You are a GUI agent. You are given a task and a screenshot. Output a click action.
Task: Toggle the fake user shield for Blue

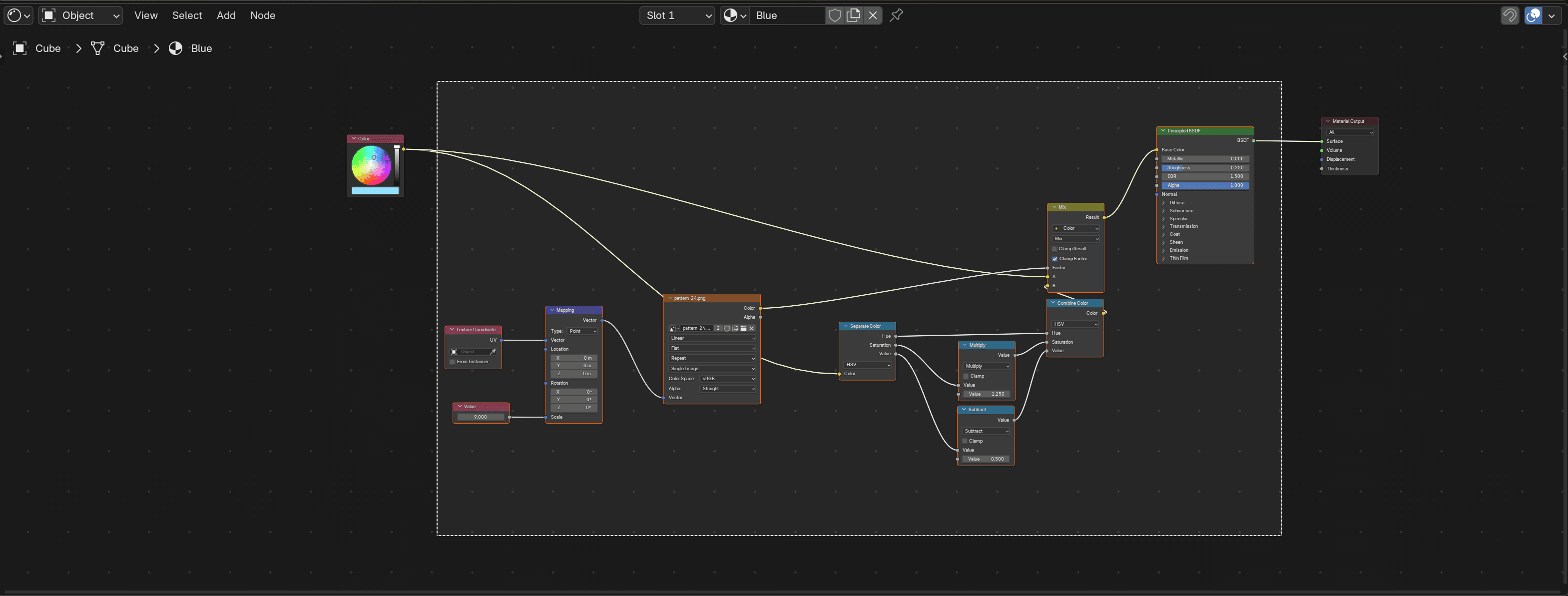(835, 15)
